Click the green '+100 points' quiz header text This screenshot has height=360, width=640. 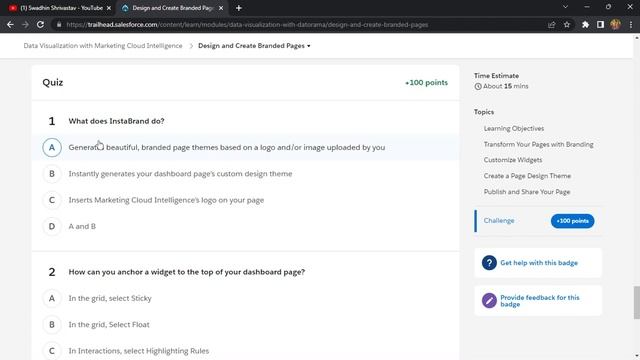[426, 82]
